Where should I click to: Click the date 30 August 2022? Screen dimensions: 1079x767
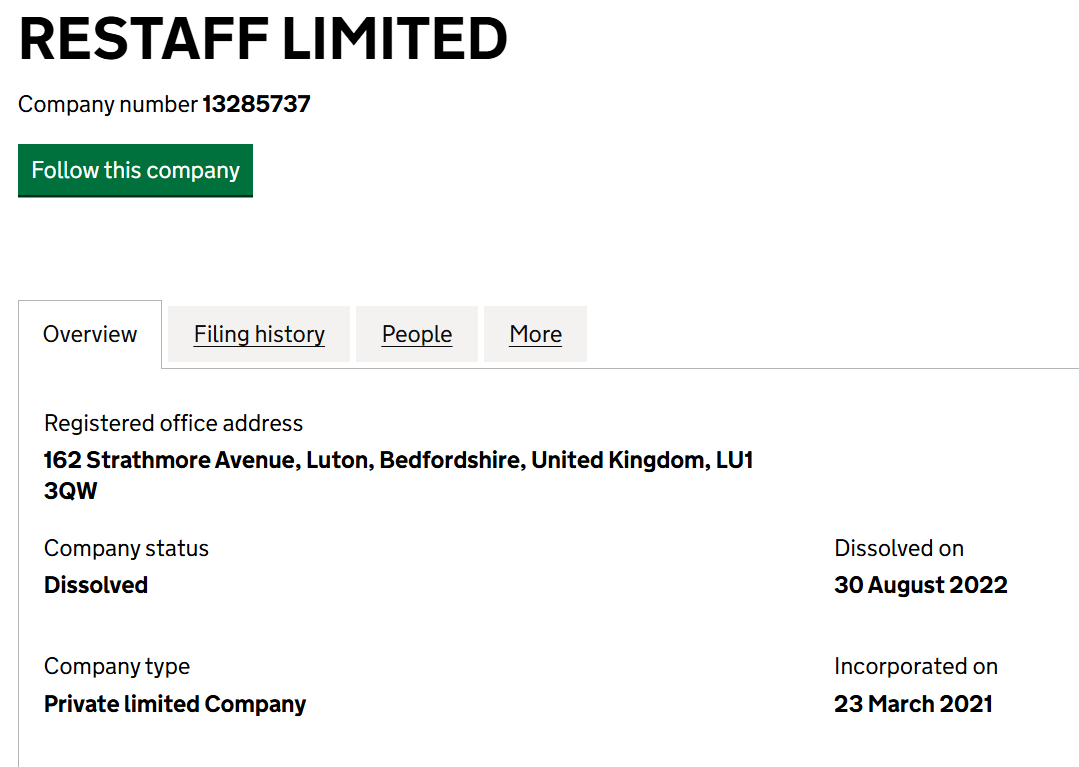921,585
